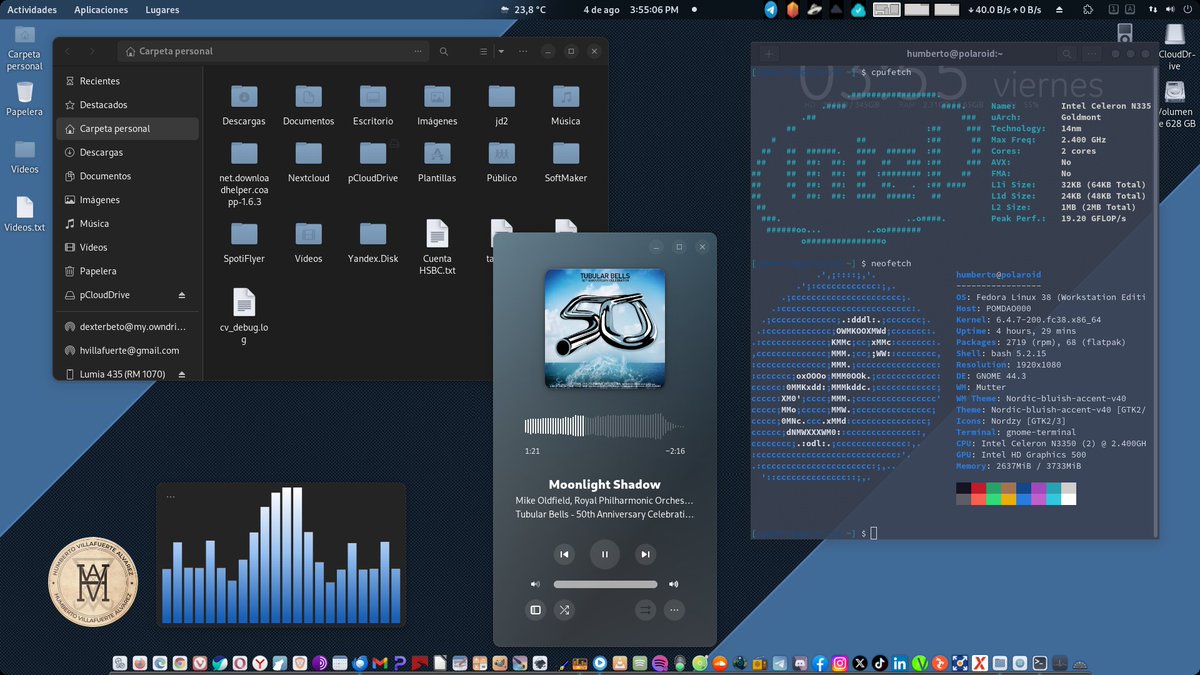The width and height of the screenshot is (1200, 675).
Task: Open new terminal tab plus button
Action: click(768, 54)
